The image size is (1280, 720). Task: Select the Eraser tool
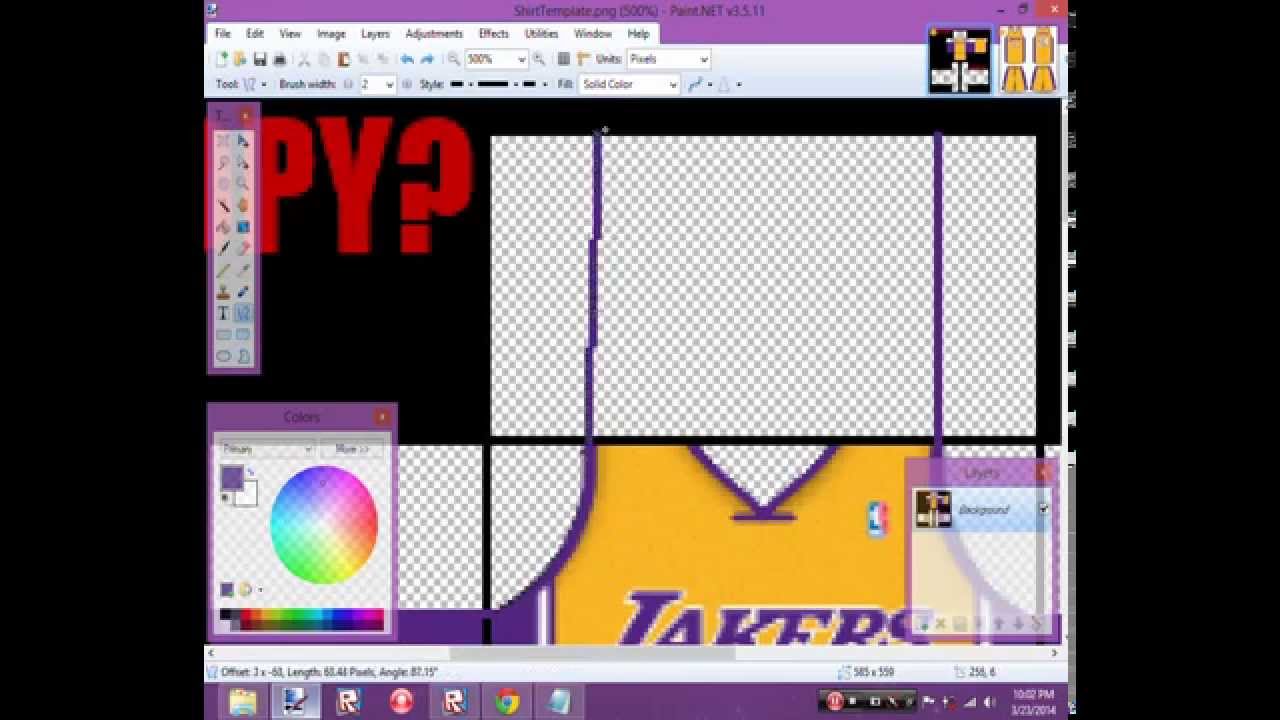(x=243, y=247)
